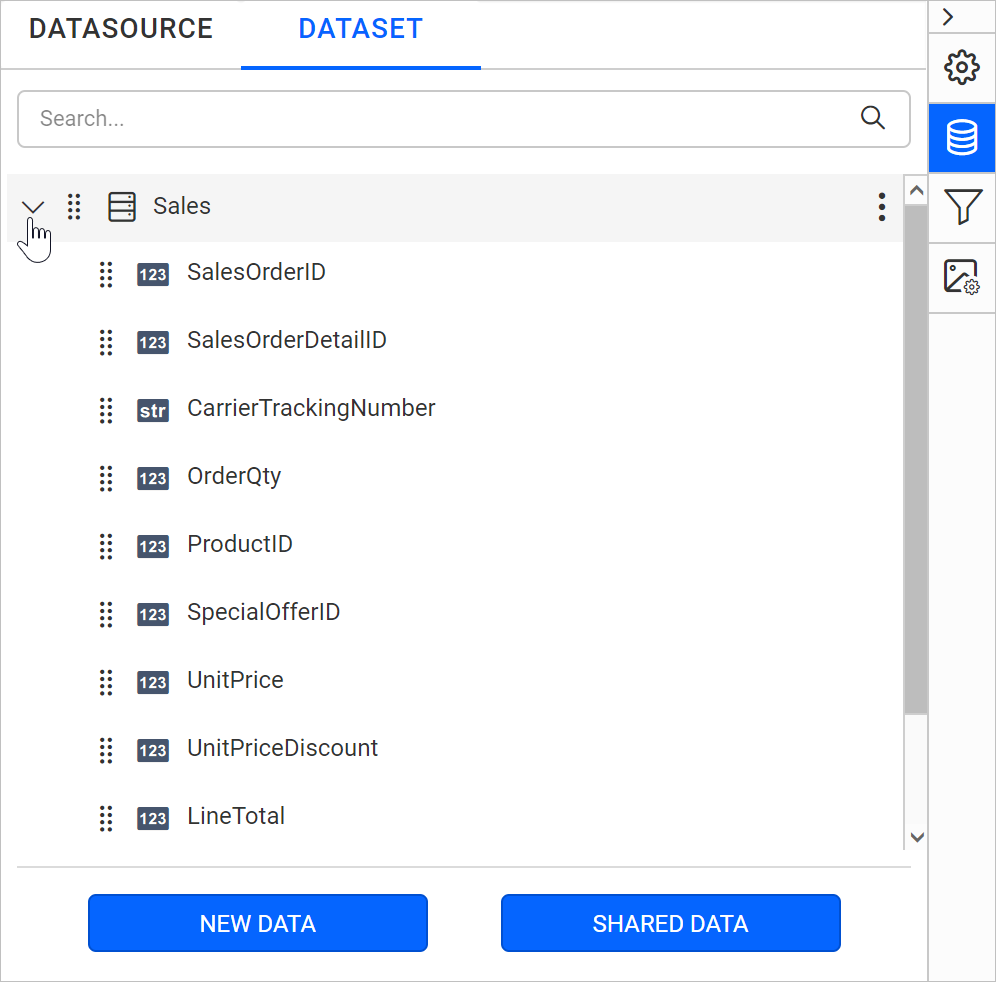Open the filter funnel panel
This screenshot has height=982, width=996.
962,206
